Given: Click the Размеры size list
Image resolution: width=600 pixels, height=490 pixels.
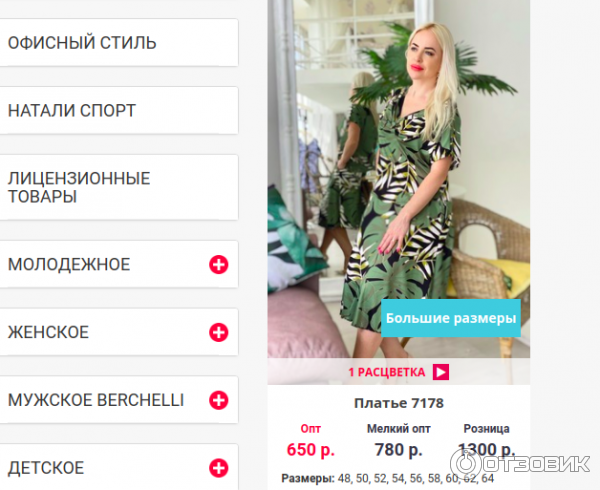Looking at the screenshot, I should (x=387, y=478).
